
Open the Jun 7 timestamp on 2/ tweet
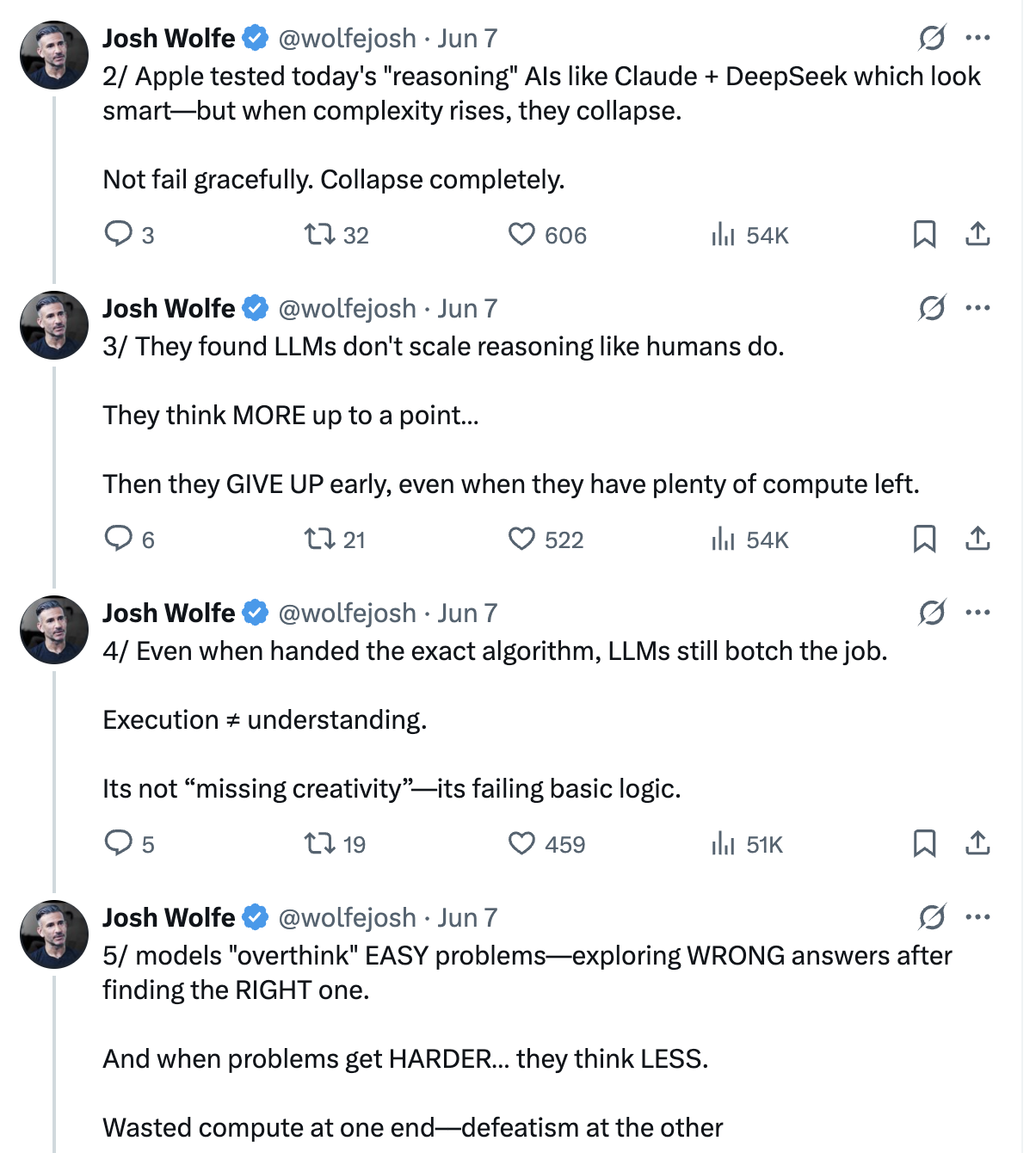[x=467, y=38]
